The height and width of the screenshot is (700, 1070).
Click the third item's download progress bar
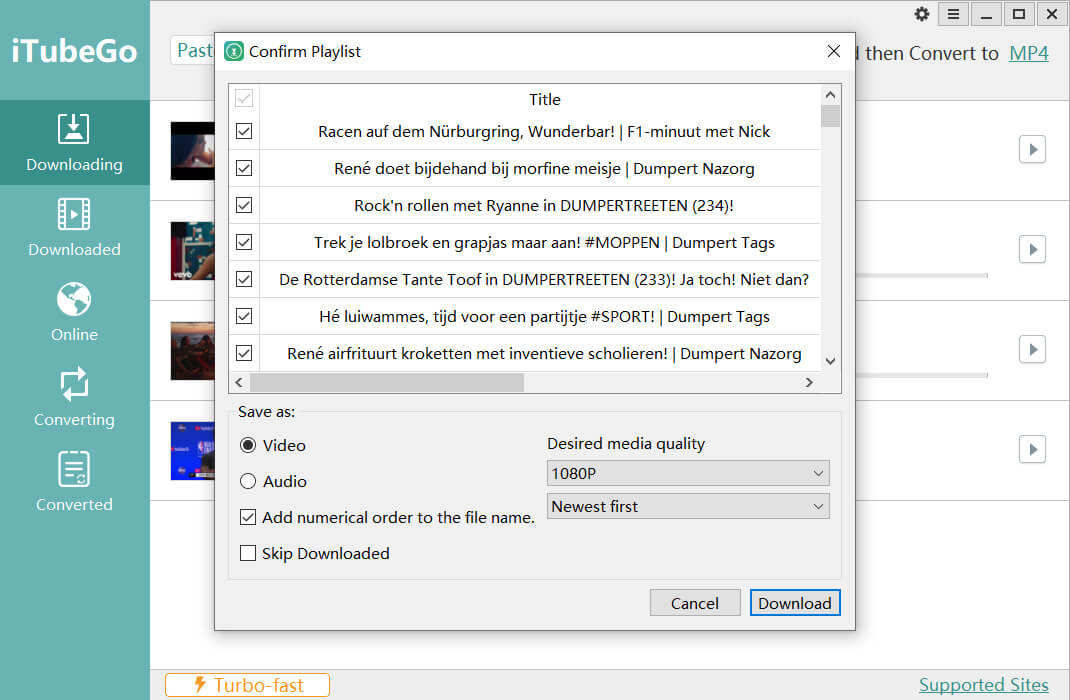click(x=921, y=375)
